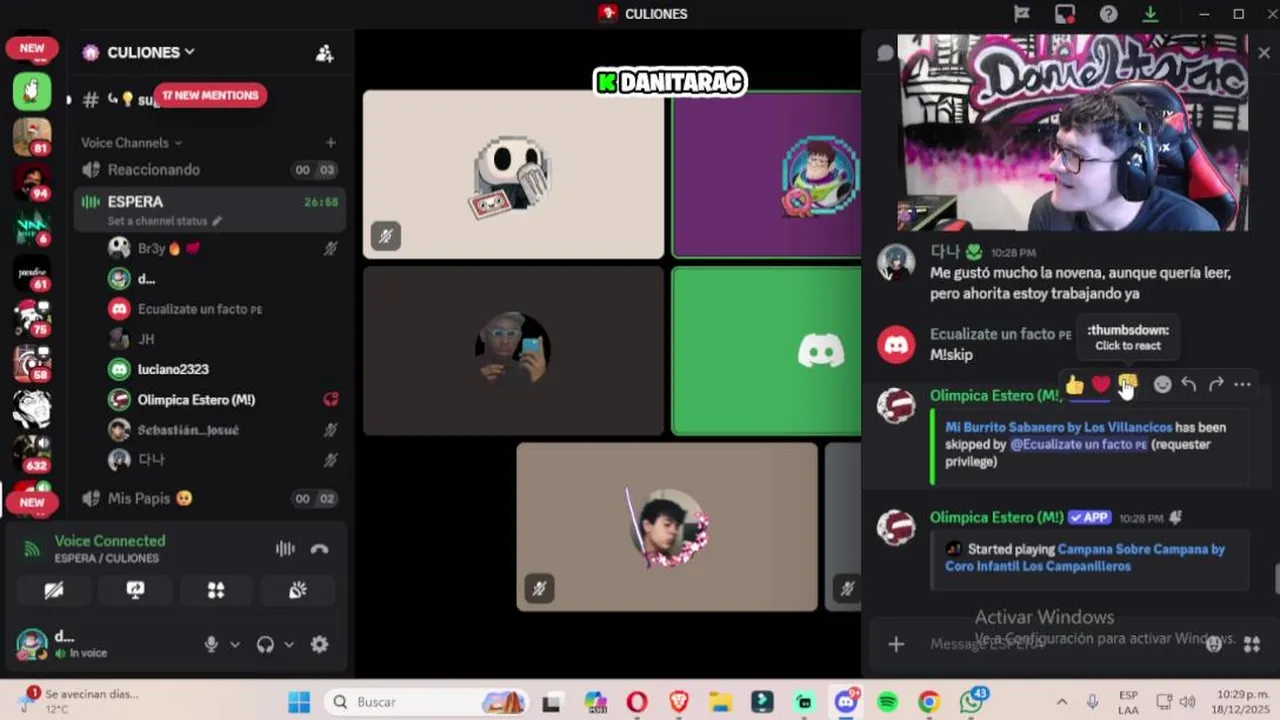
Task: Set a channel status for ESPERA
Action: pos(165,221)
